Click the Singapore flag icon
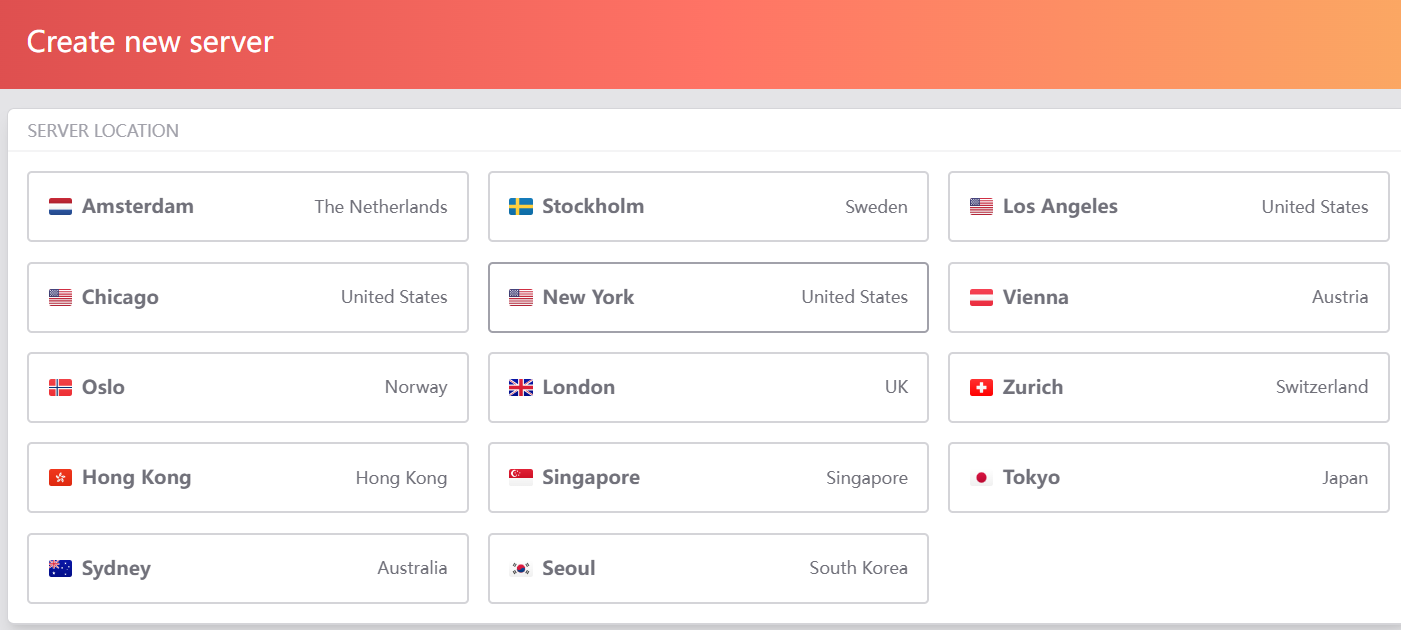The height and width of the screenshot is (630, 1401). (520, 478)
